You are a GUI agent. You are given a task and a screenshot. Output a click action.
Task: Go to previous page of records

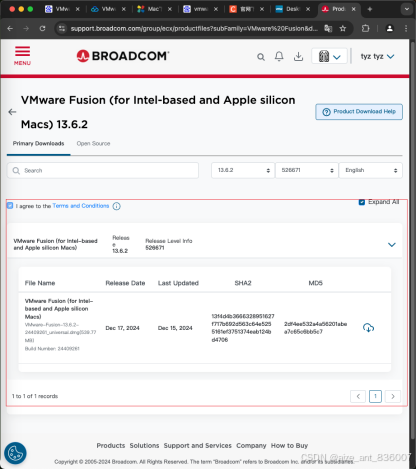[x=358, y=396]
